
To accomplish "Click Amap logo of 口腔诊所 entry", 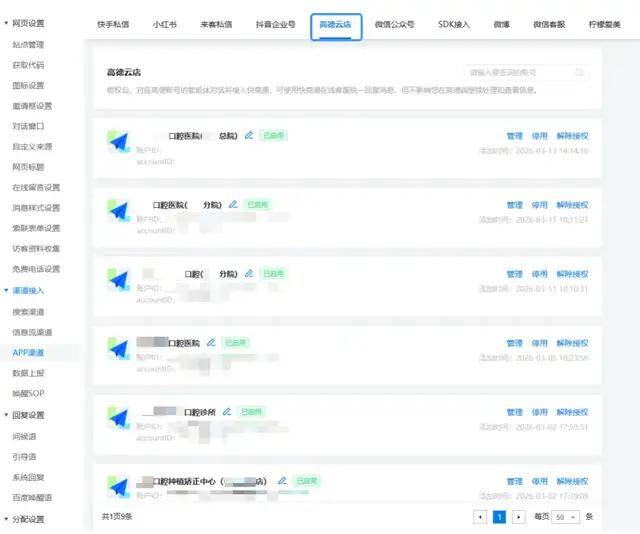I will [120, 422].
